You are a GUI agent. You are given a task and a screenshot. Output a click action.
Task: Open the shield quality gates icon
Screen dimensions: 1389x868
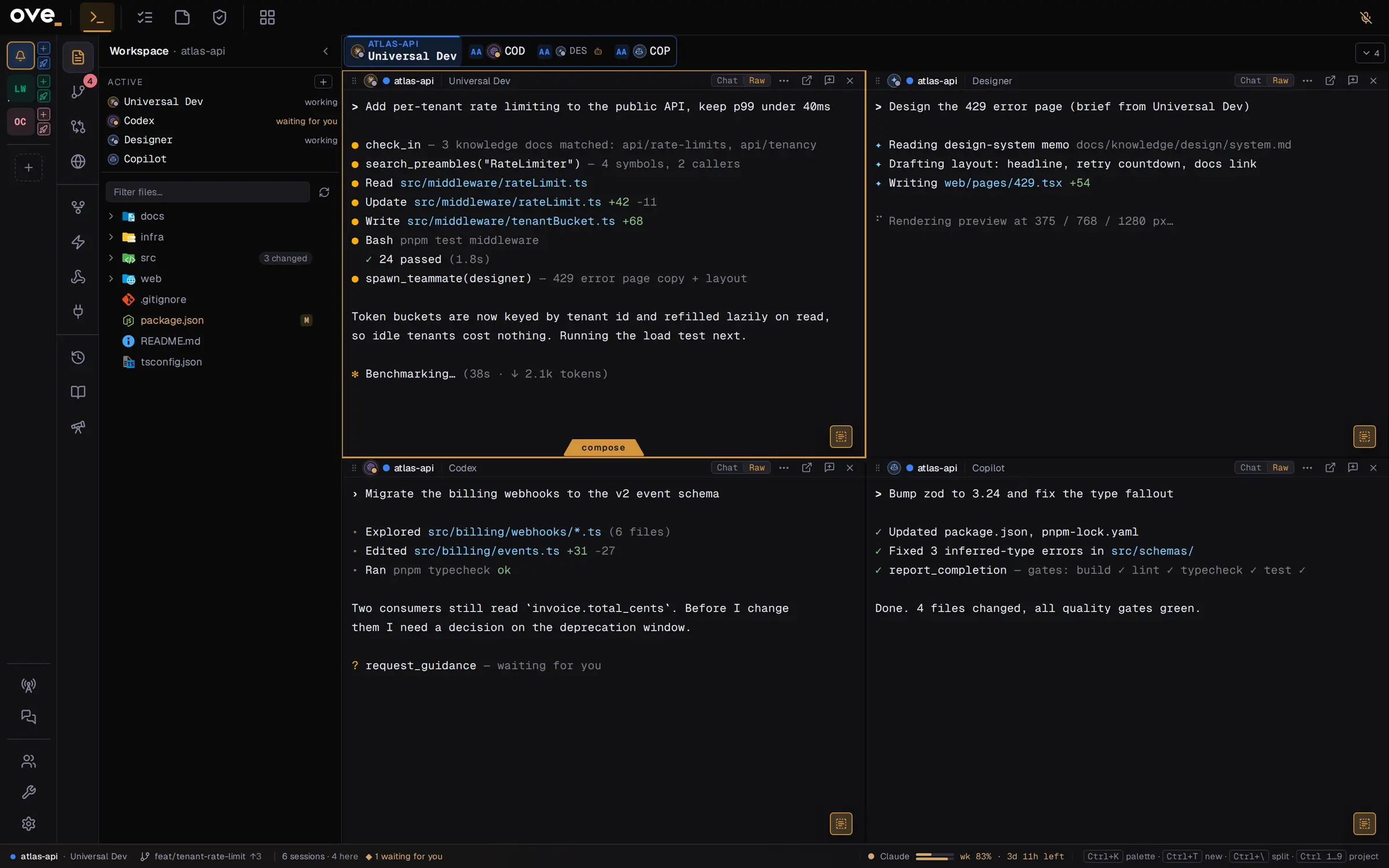(x=219, y=17)
